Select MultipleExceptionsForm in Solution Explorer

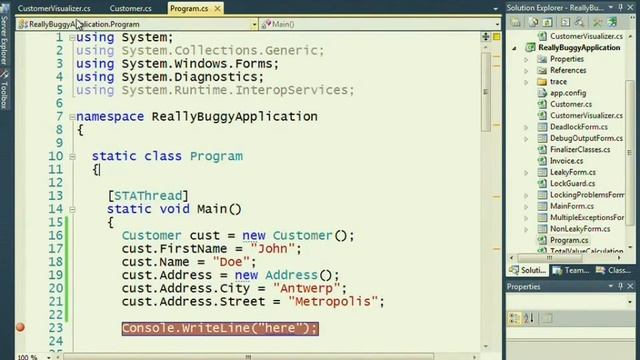587,217
